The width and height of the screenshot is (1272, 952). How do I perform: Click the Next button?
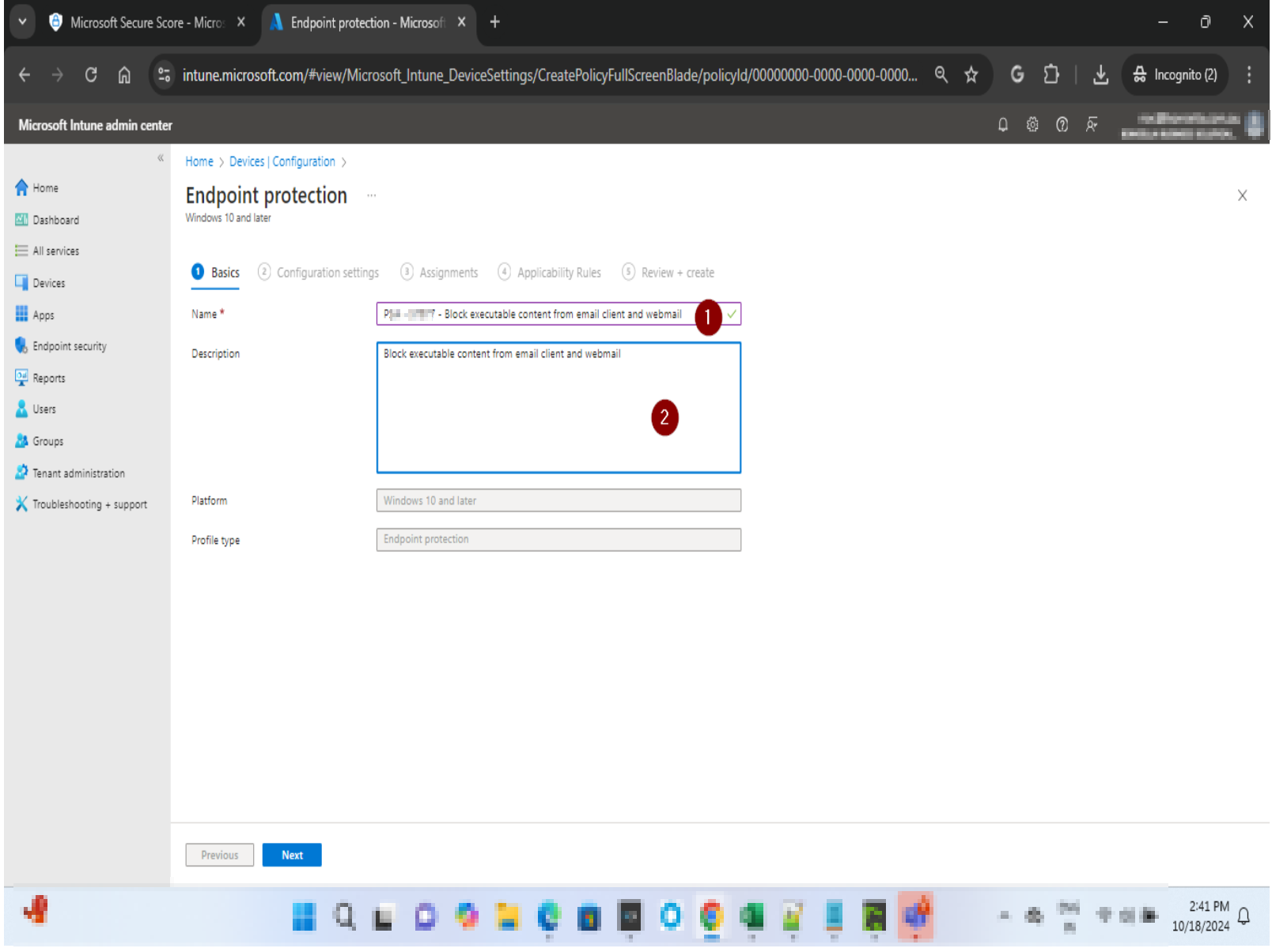[292, 855]
